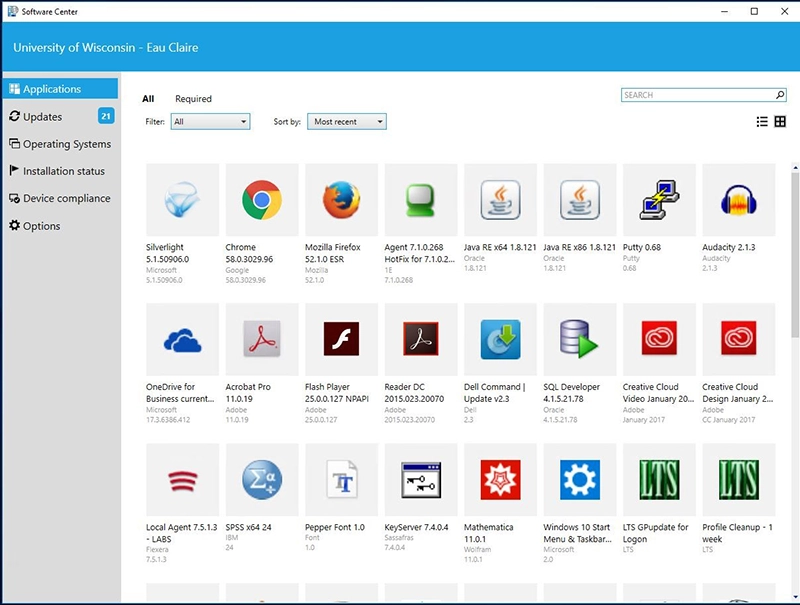Open the Profile Cleanup - 1 week icon
Screen dimensions: 800x605
coord(739,480)
